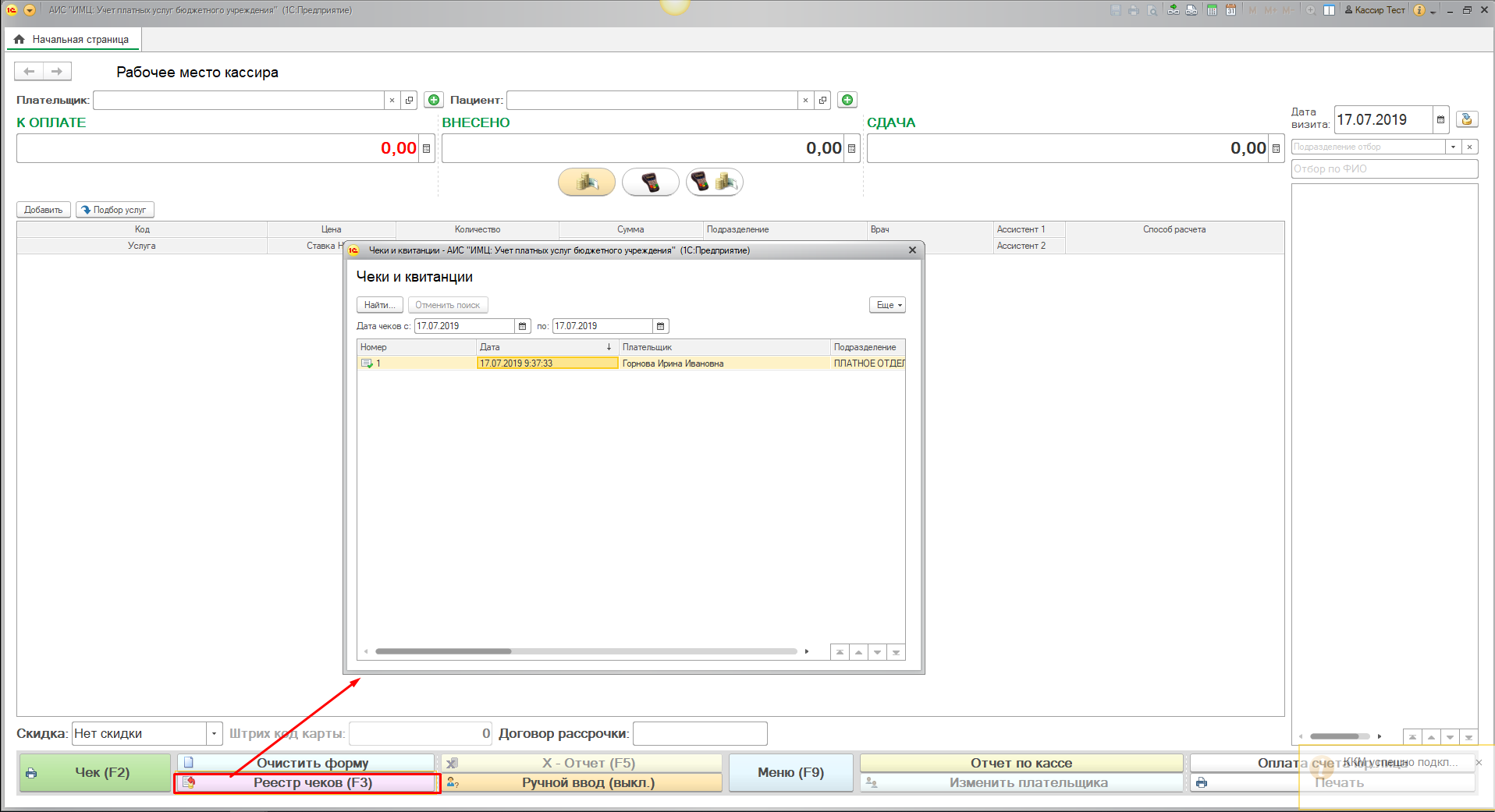Viewport: 1495px width, 812px height.
Task: Click green plus icon next to Плательщик
Action: (434, 100)
